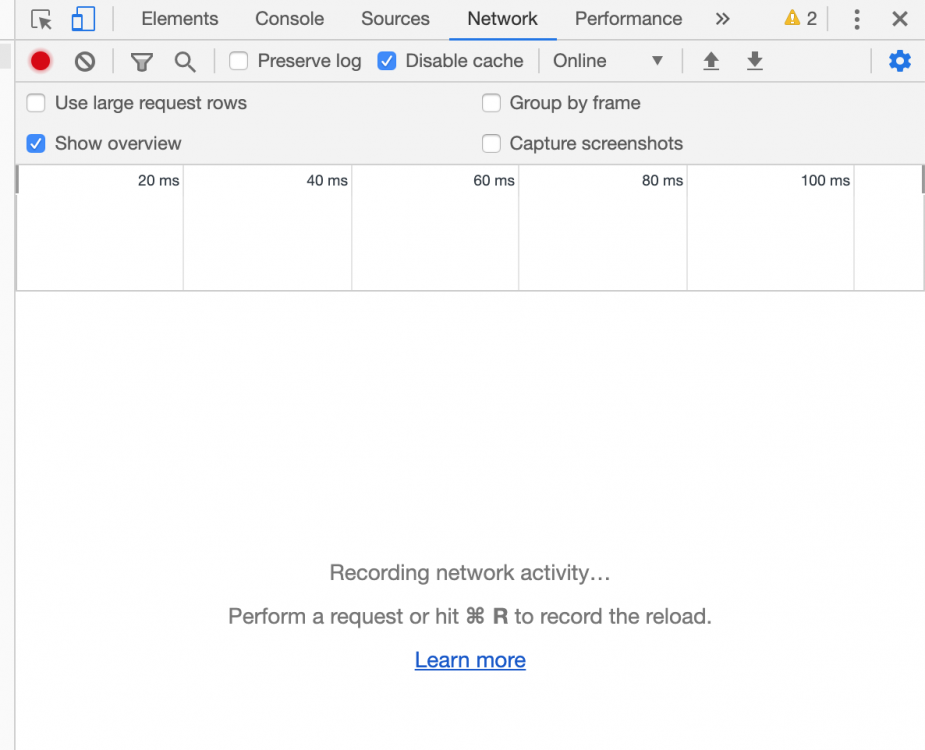Click the Learn more link
This screenshot has width=925, height=750.
pyautogui.click(x=470, y=660)
